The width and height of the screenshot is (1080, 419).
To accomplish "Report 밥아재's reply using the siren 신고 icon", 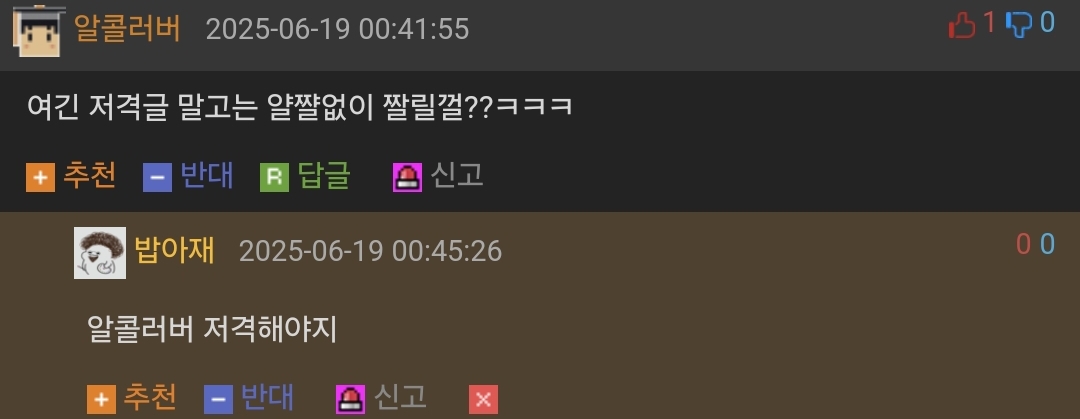I will 350,400.
